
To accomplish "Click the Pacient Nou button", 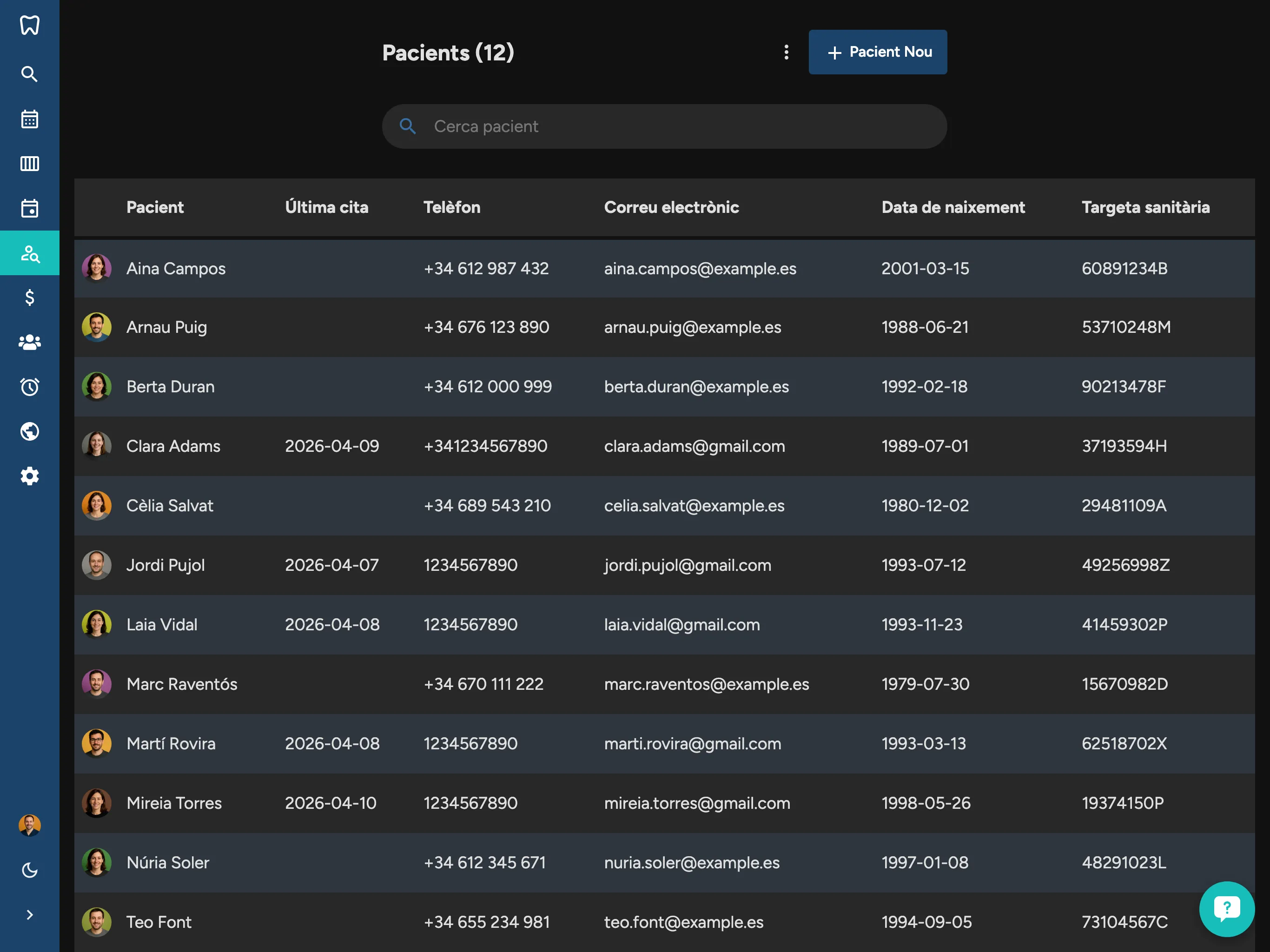I will point(877,52).
